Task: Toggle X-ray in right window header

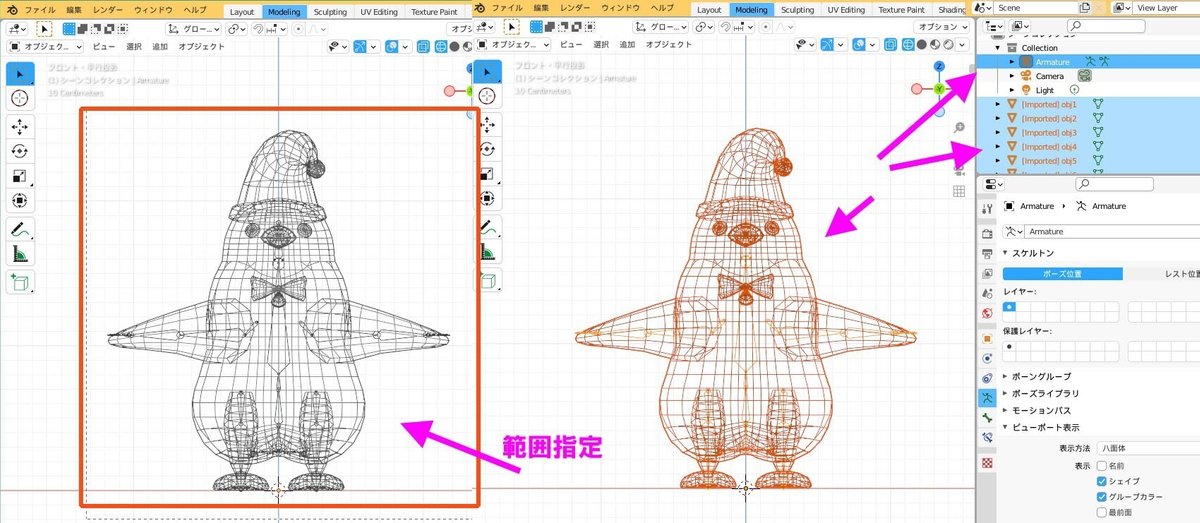Action: coord(890,45)
